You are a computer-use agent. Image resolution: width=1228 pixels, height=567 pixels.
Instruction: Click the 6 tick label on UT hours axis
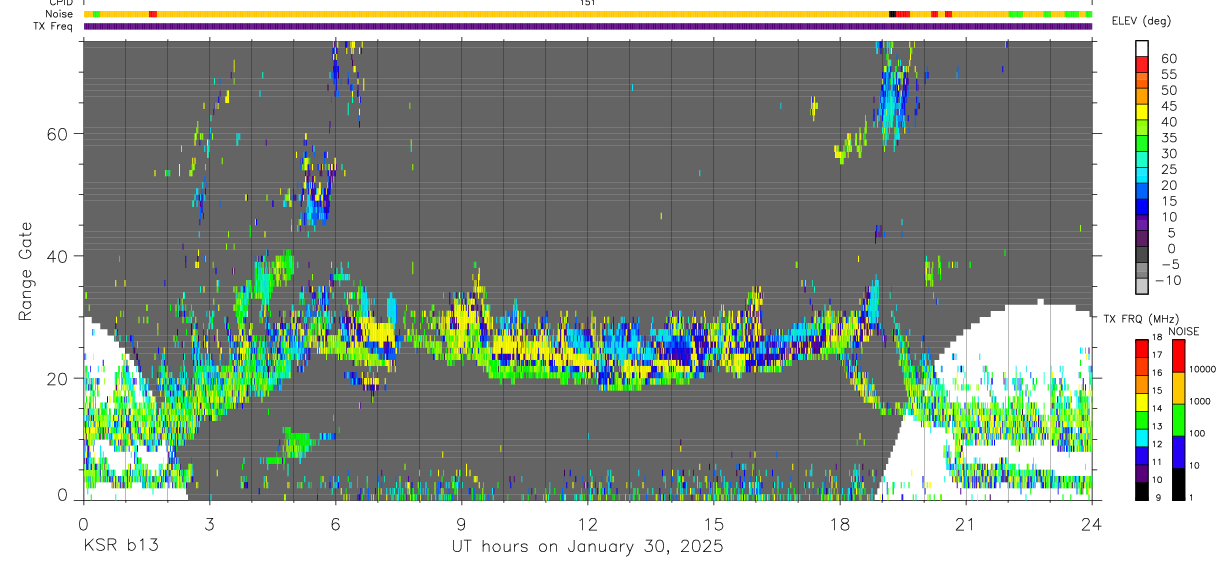tap(335, 523)
